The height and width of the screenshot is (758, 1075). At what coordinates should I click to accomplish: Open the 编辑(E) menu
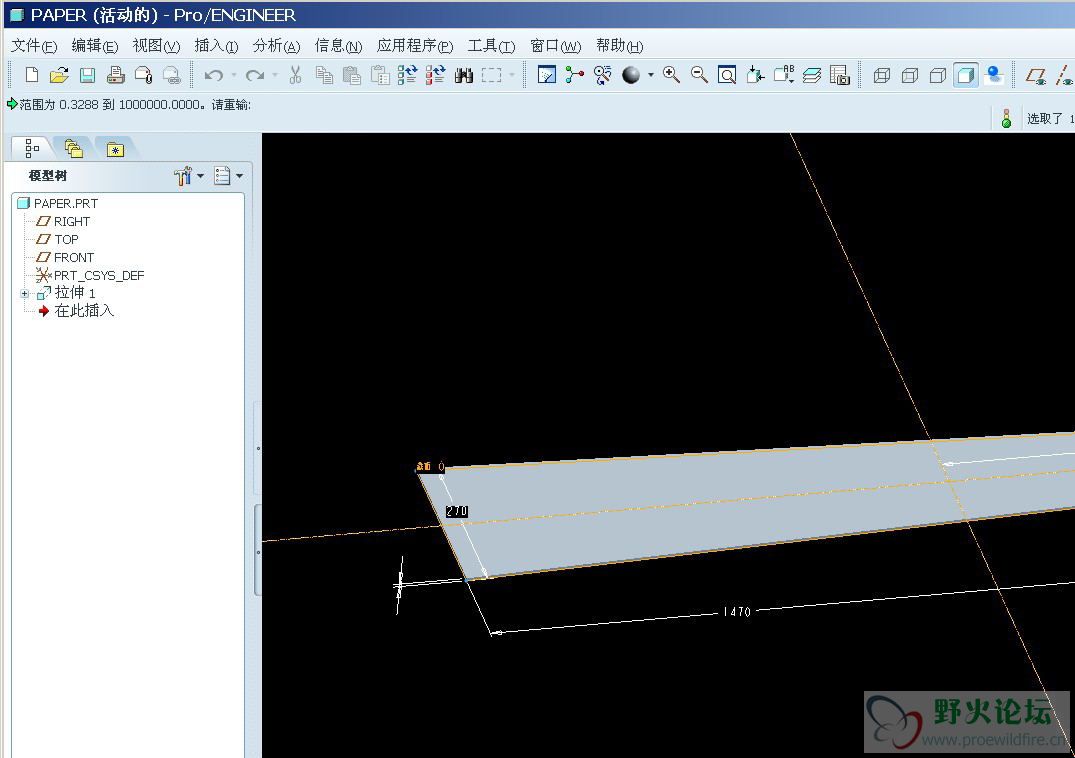tap(95, 46)
